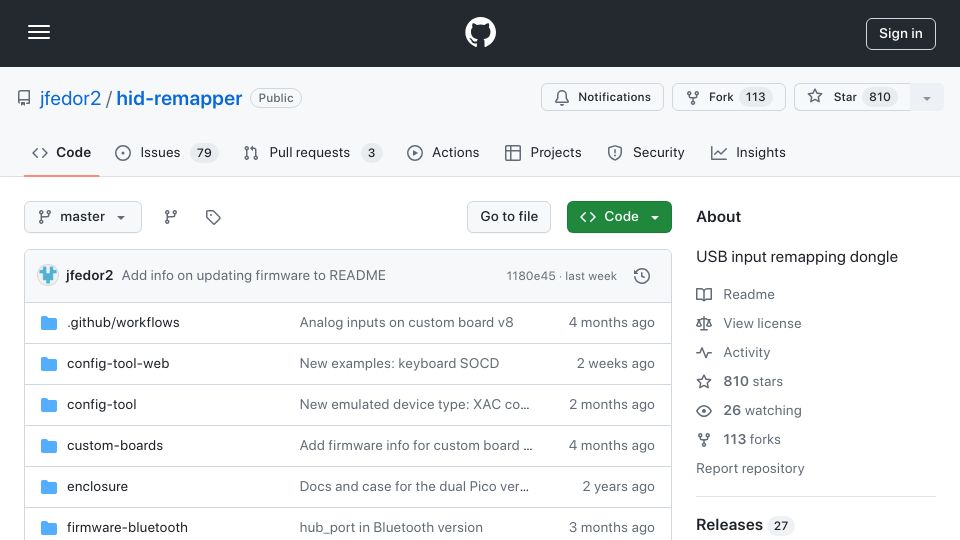Click the 'USB input remapping dongle' description

[x=797, y=257]
